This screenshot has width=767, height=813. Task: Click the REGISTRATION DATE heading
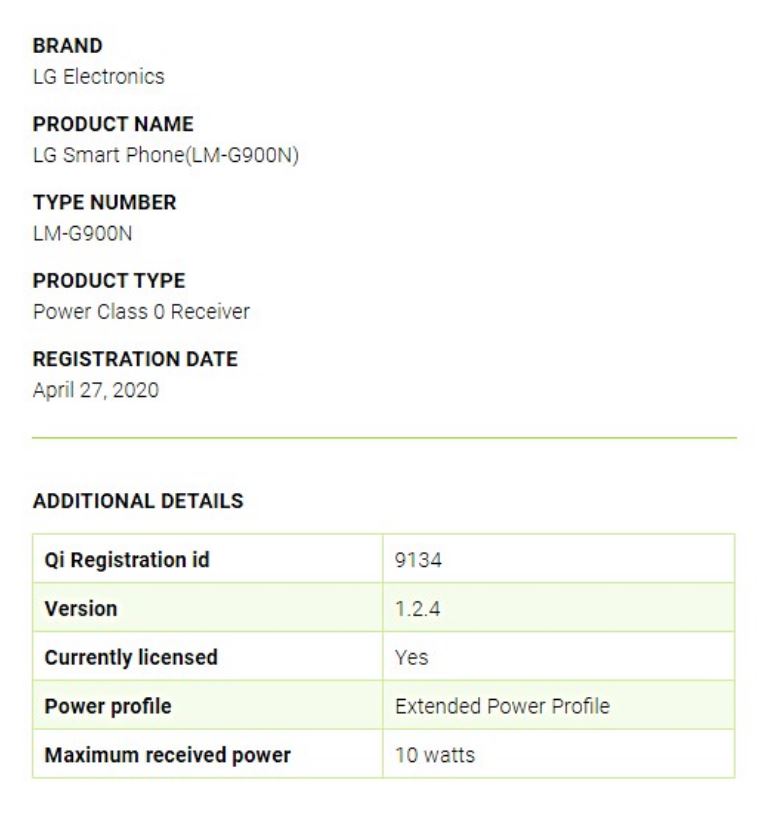135,359
